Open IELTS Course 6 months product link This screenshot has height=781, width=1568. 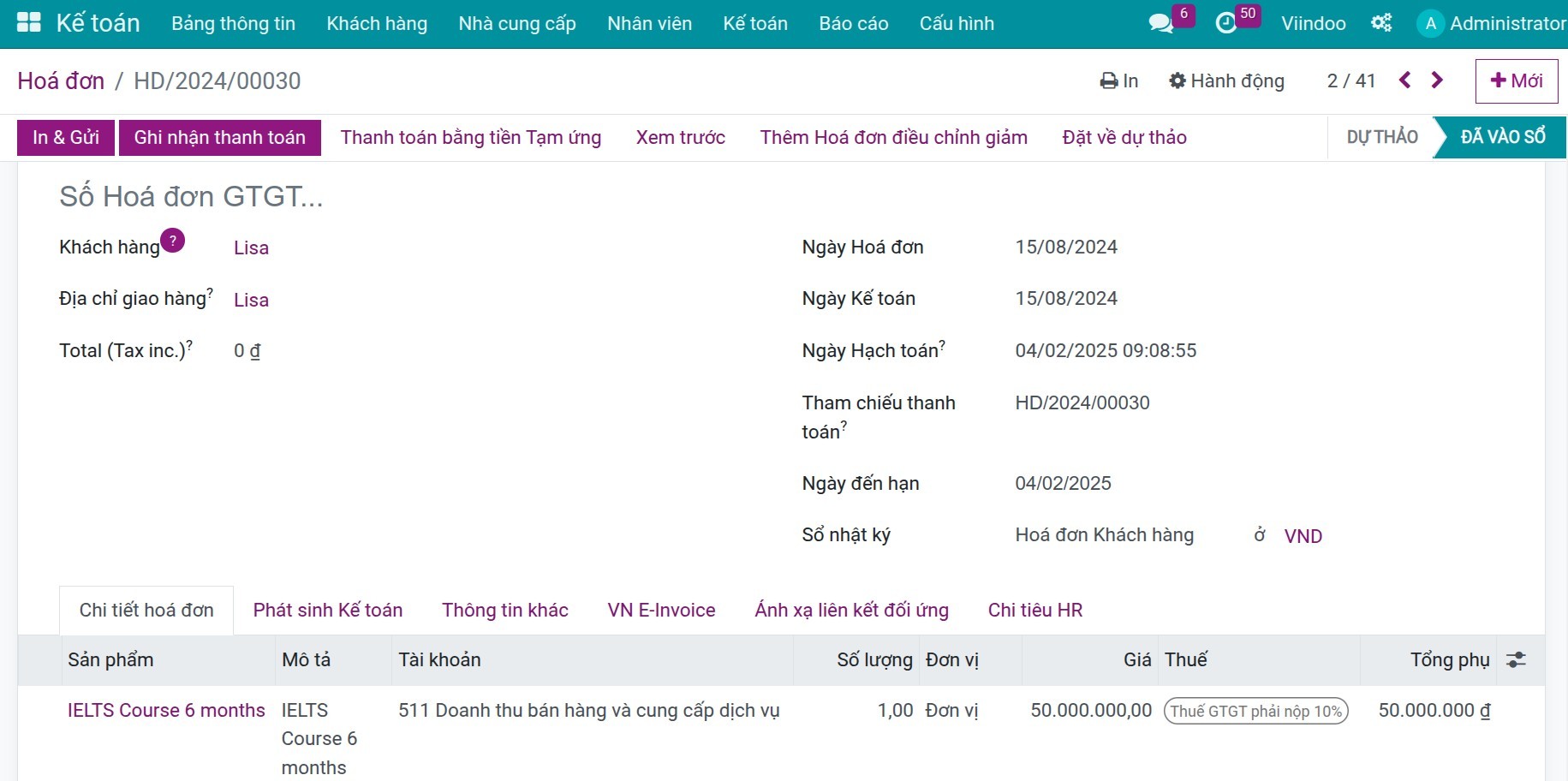click(166, 710)
